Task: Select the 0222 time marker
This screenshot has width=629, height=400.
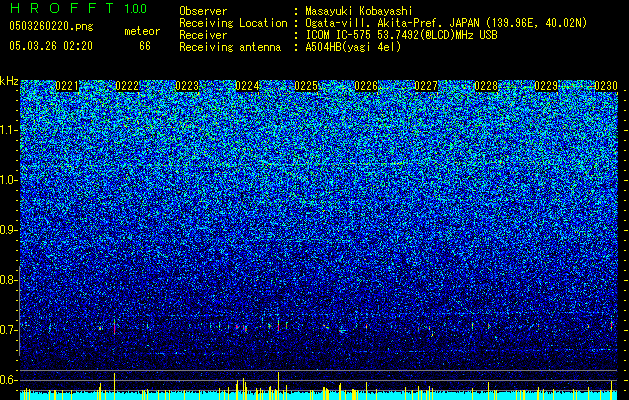Action: tap(127, 86)
